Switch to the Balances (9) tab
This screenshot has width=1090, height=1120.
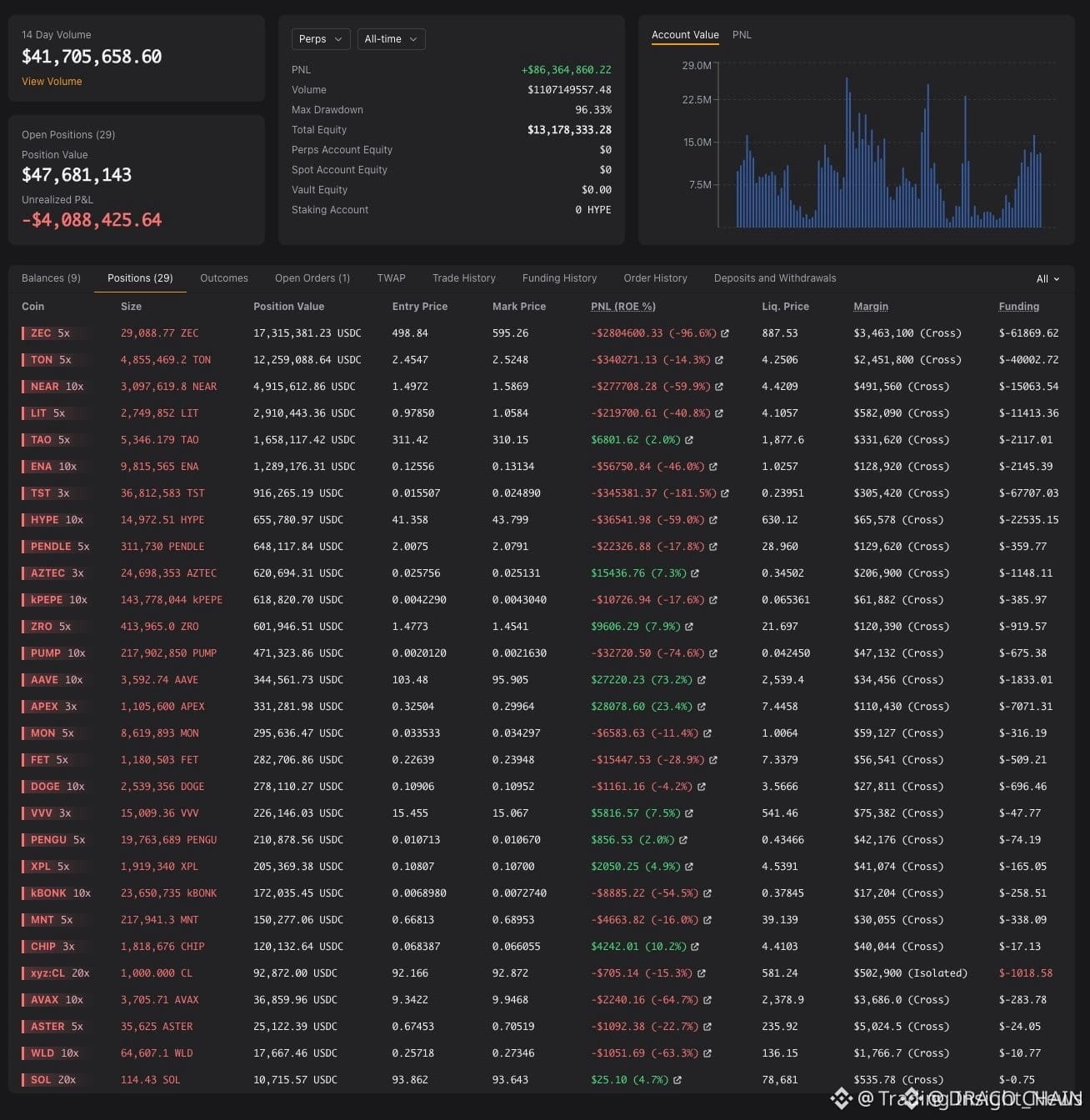(x=51, y=278)
